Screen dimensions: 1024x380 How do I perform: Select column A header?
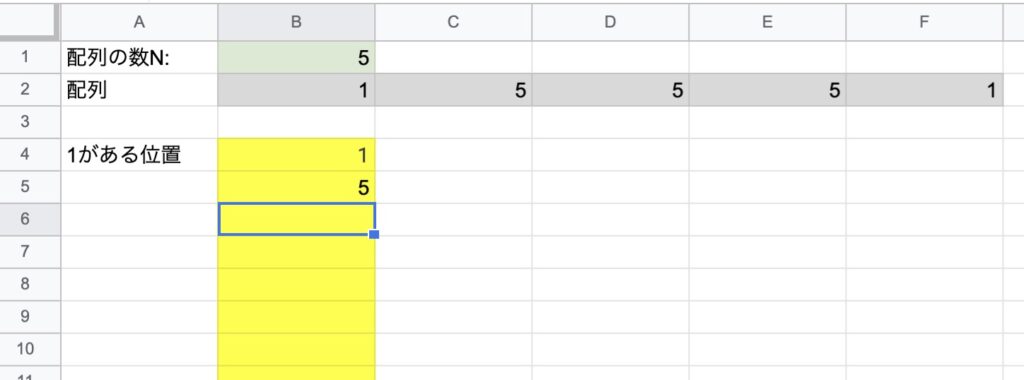click(139, 22)
